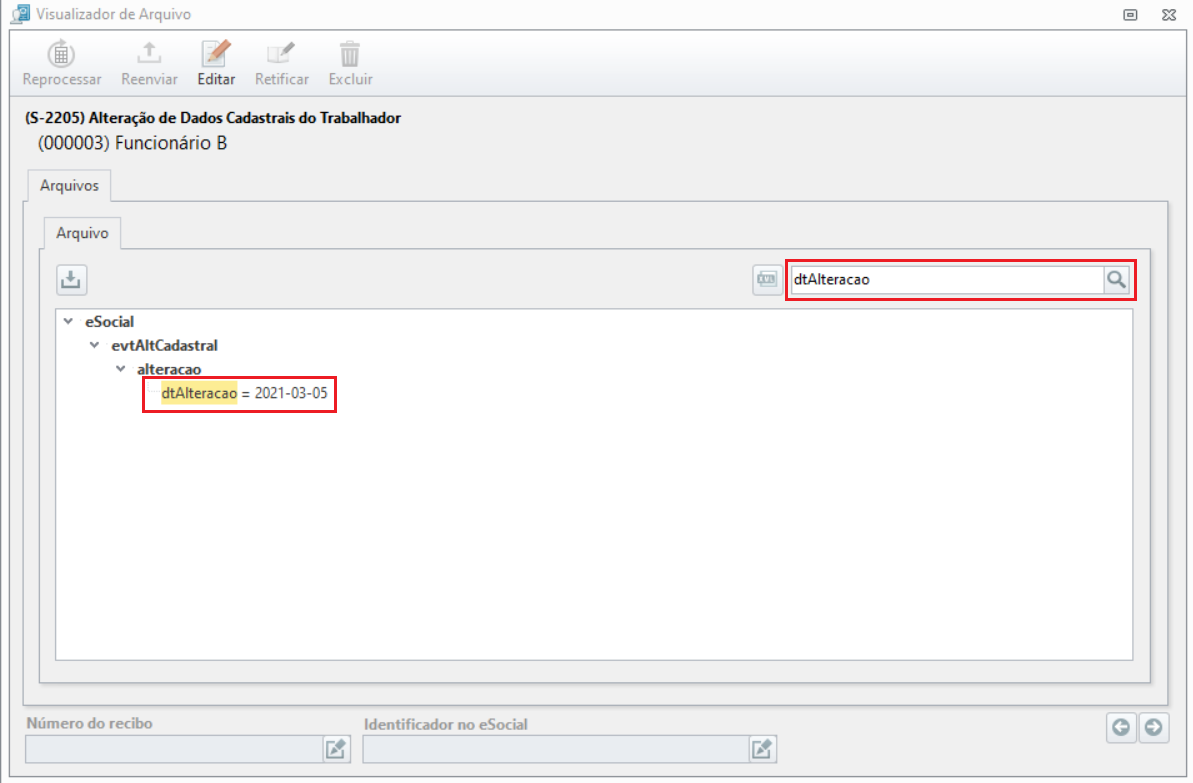Click the Reprocessar toolbar icon
Image resolution: width=1193 pixels, height=783 pixels.
pyautogui.click(x=61, y=55)
